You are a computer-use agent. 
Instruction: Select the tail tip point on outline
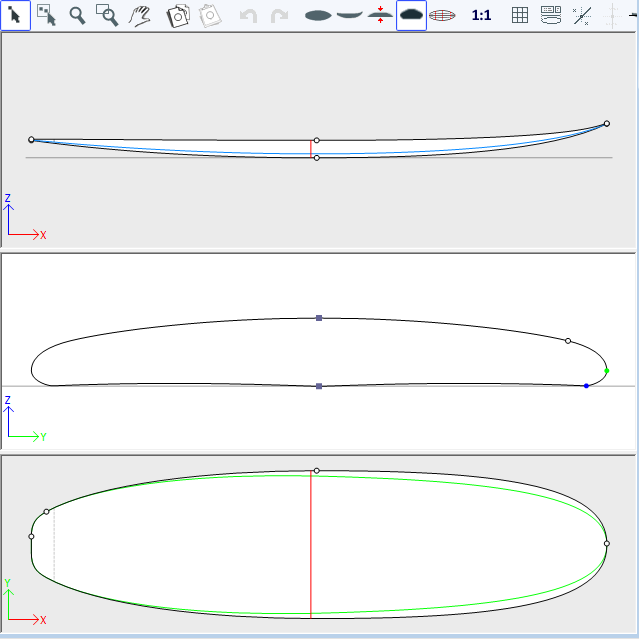tap(31, 536)
